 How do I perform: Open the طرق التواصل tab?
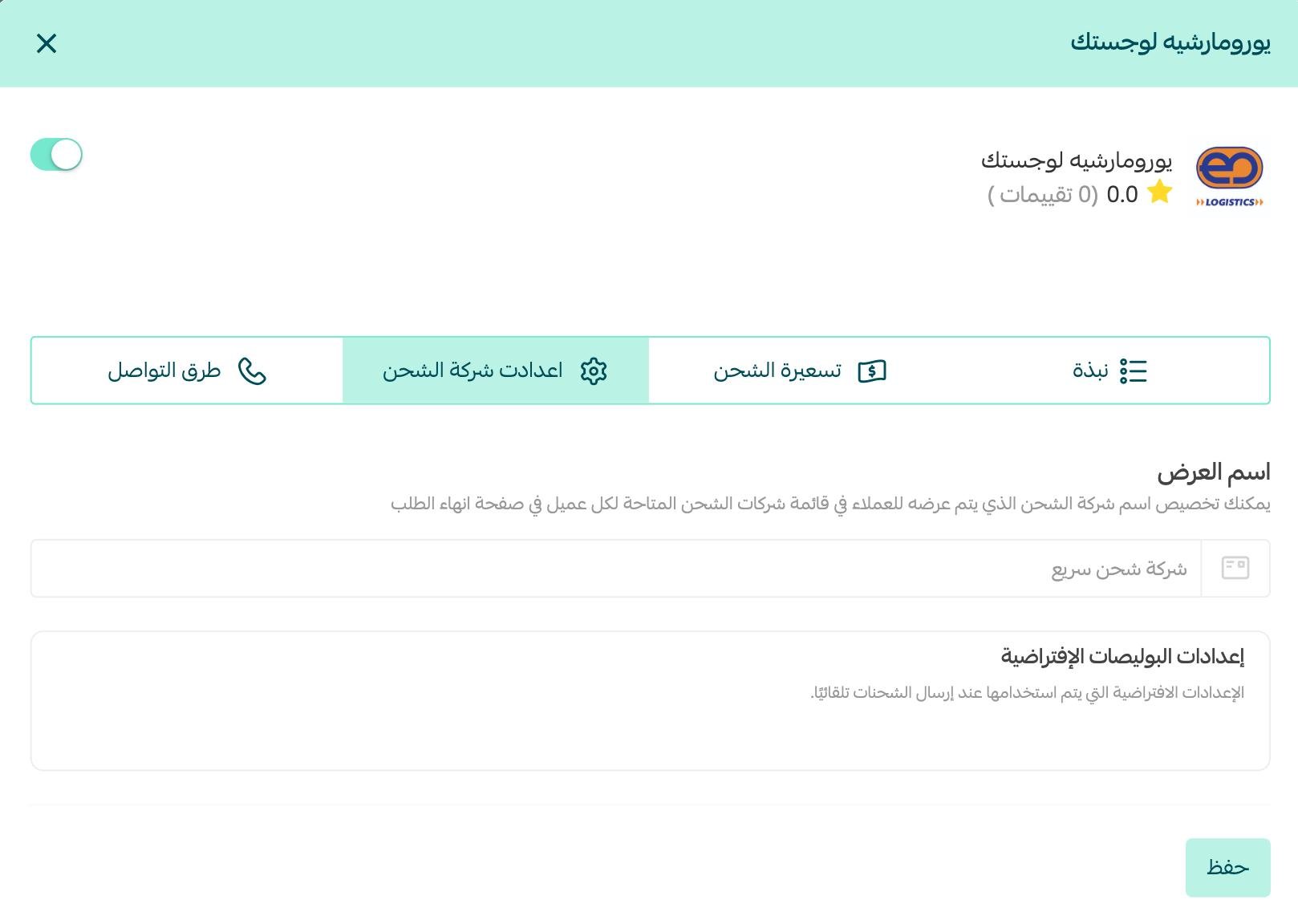tap(187, 371)
